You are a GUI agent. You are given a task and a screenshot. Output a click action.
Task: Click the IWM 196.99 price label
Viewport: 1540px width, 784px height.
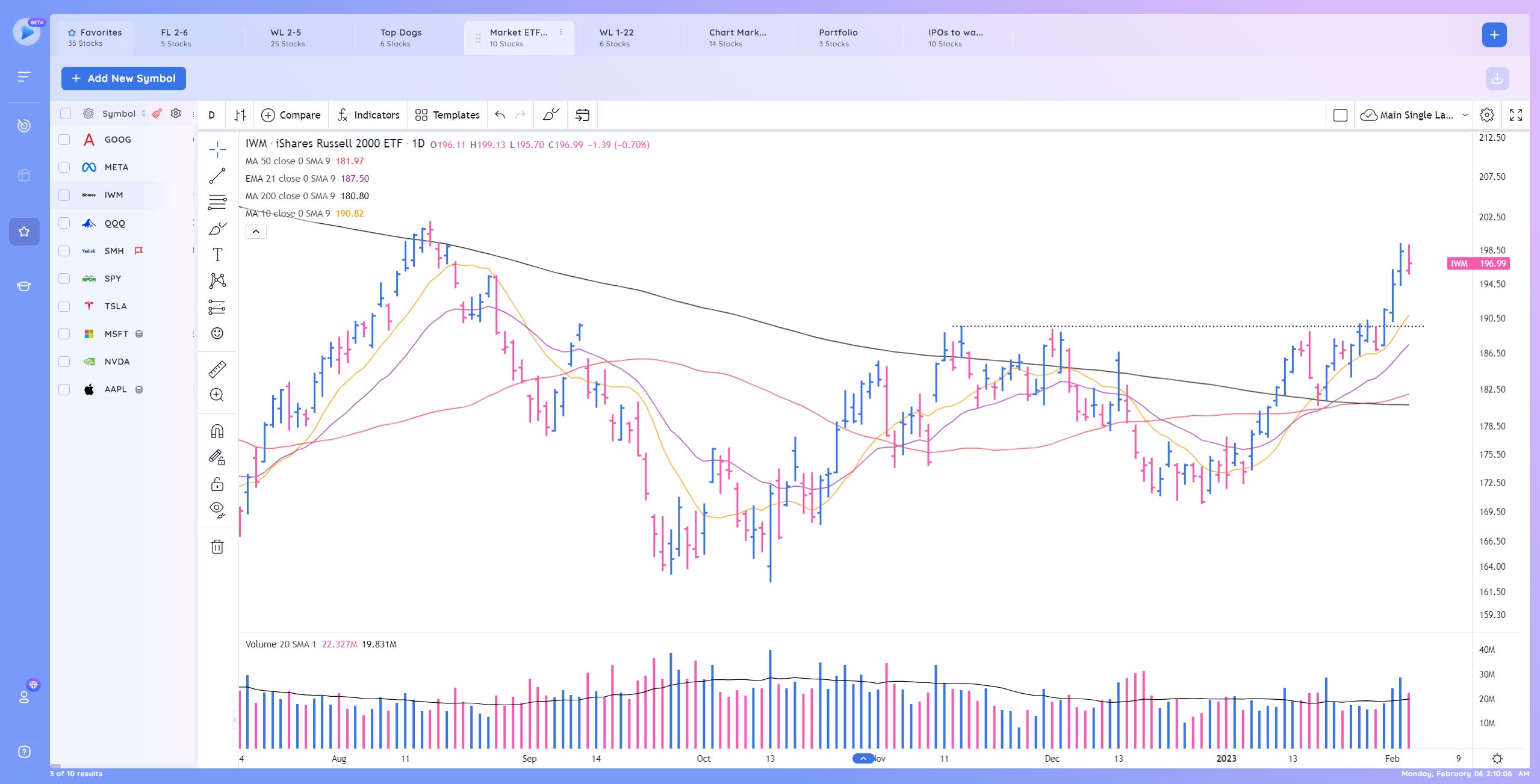pos(1479,264)
